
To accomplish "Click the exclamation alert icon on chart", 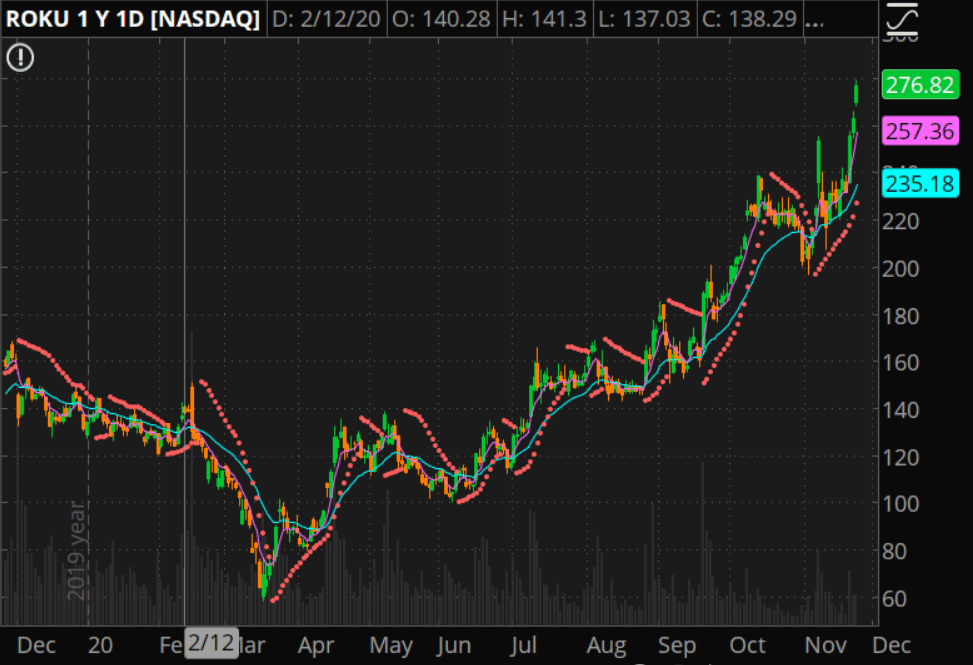I will pos(20,58).
